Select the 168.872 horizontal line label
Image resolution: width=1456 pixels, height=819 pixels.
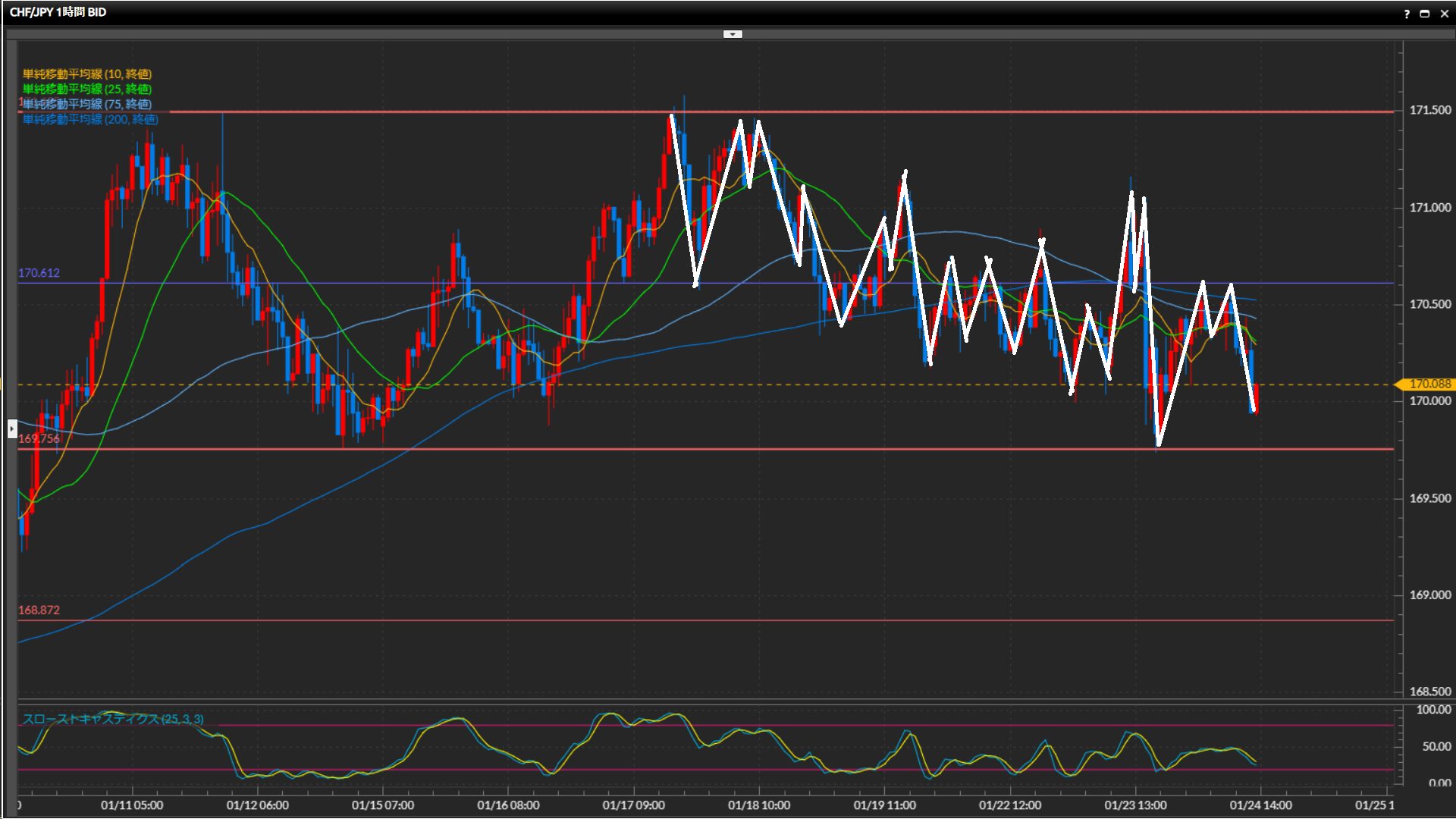tap(39, 610)
